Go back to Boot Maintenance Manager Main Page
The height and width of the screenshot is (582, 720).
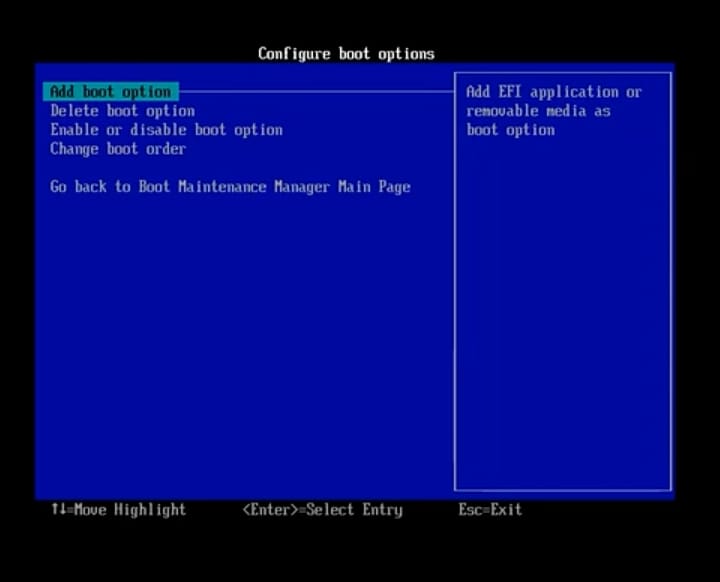coord(230,187)
